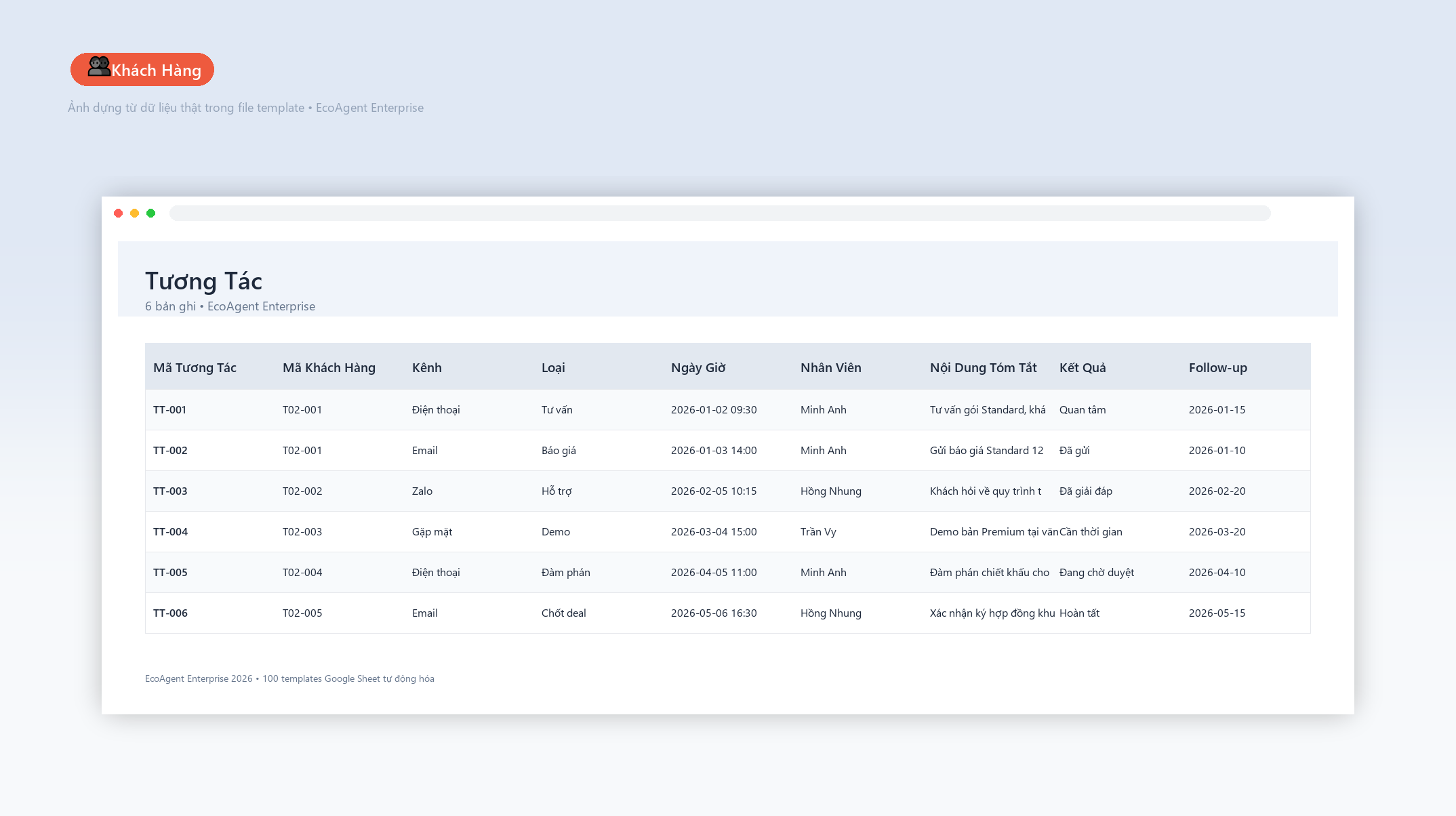Image resolution: width=1456 pixels, height=816 pixels.
Task: Click the browser address bar field
Action: (720, 213)
